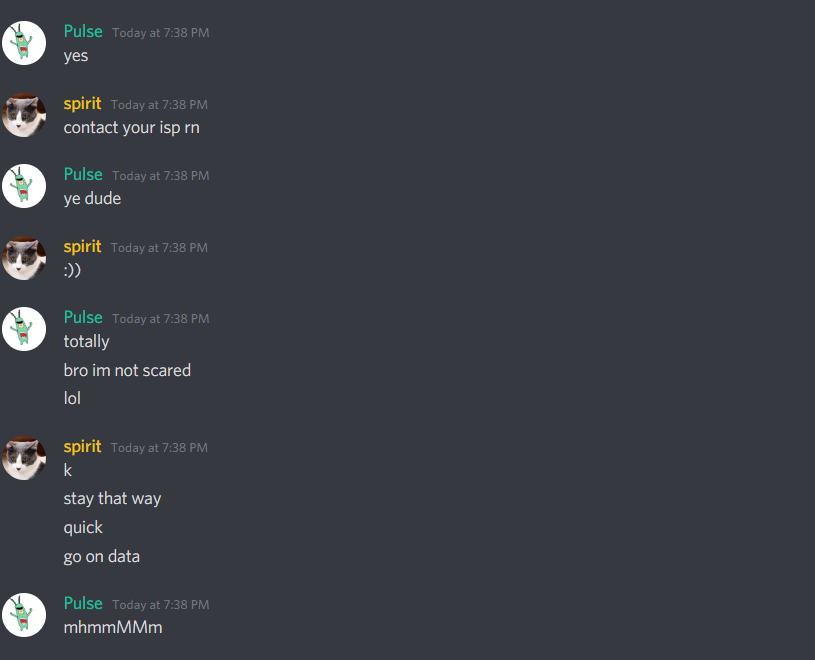Open the Pulse username above "totally"
The width and height of the screenshot is (815, 660).
pyautogui.click(x=83, y=318)
